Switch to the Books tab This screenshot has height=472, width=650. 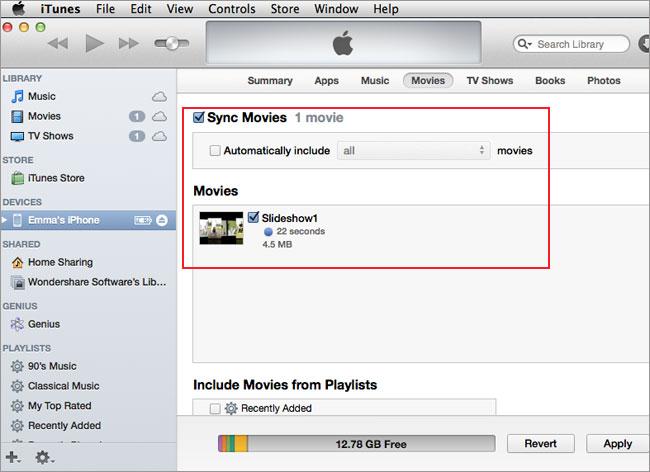click(550, 80)
